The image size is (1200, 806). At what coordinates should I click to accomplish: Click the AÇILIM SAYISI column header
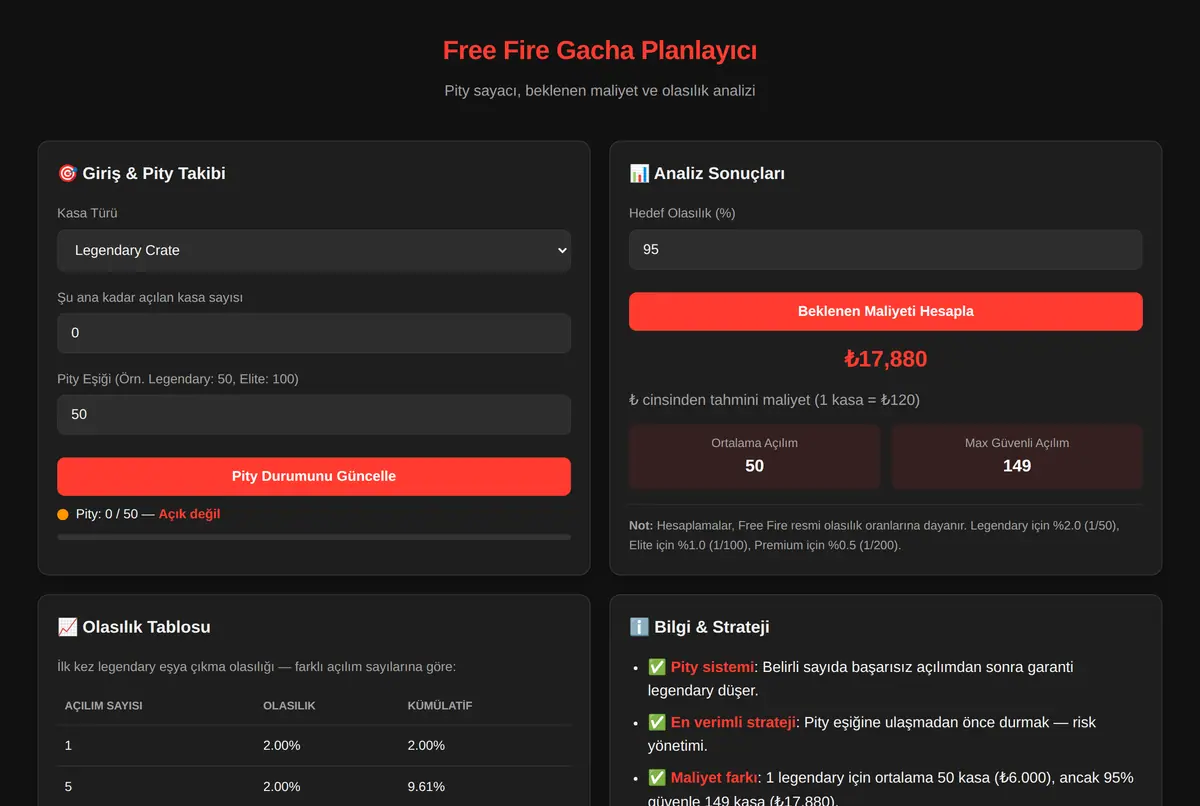(x=104, y=705)
